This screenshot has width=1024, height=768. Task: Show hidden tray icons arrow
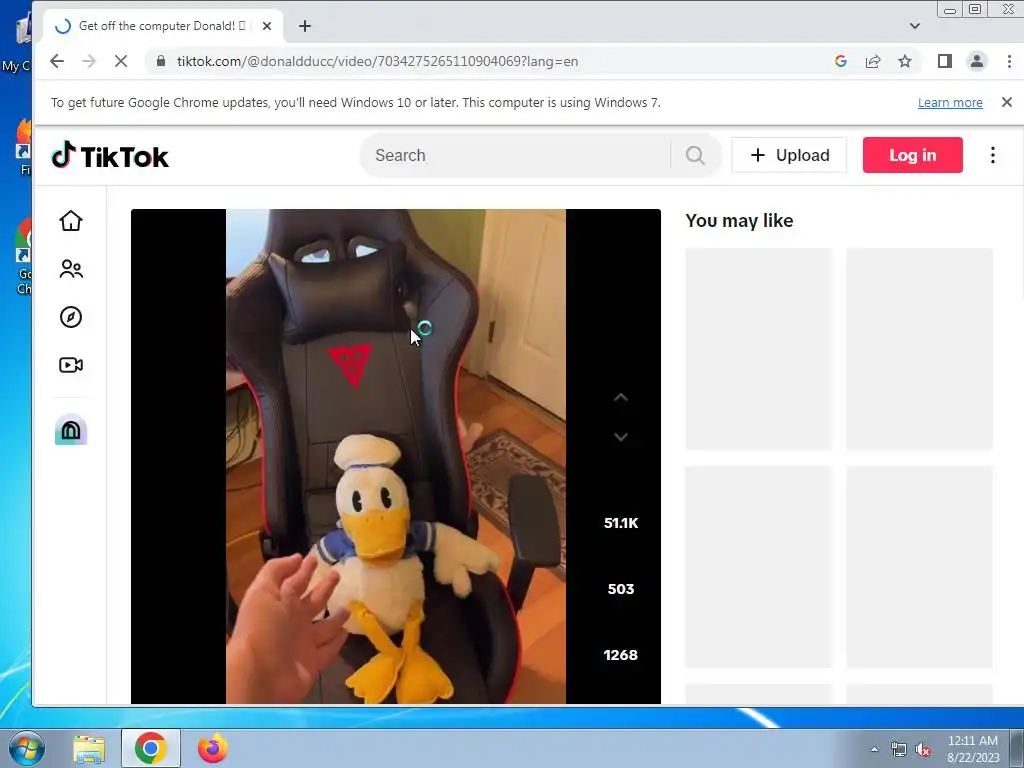874,749
